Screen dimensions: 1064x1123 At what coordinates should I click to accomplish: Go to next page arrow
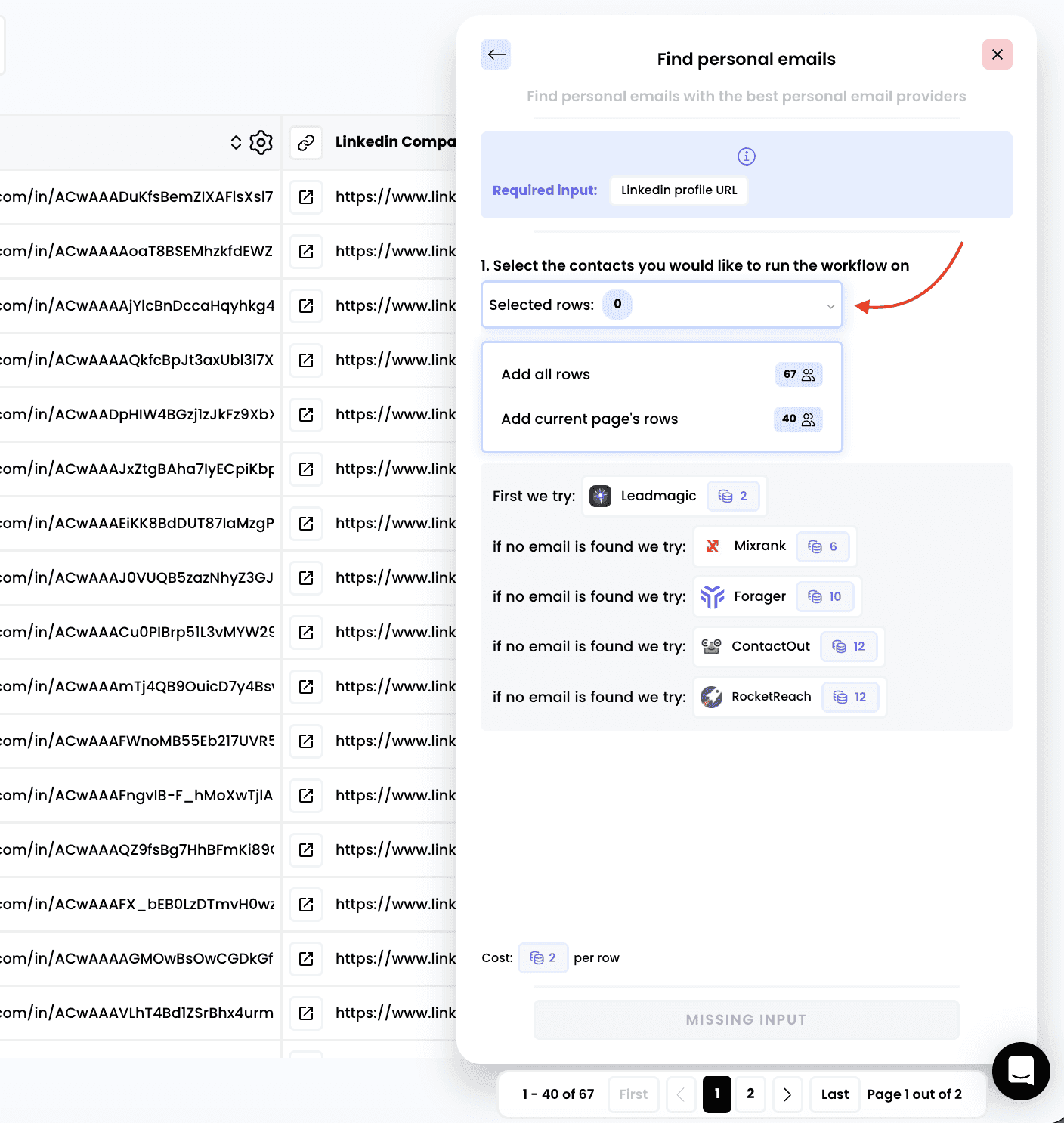pyautogui.click(x=787, y=1094)
